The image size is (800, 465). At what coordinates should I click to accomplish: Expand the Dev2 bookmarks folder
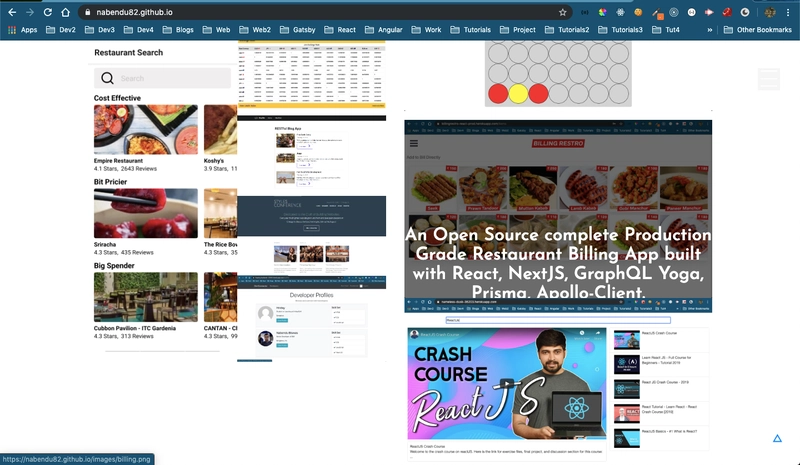[x=61, y=30]
